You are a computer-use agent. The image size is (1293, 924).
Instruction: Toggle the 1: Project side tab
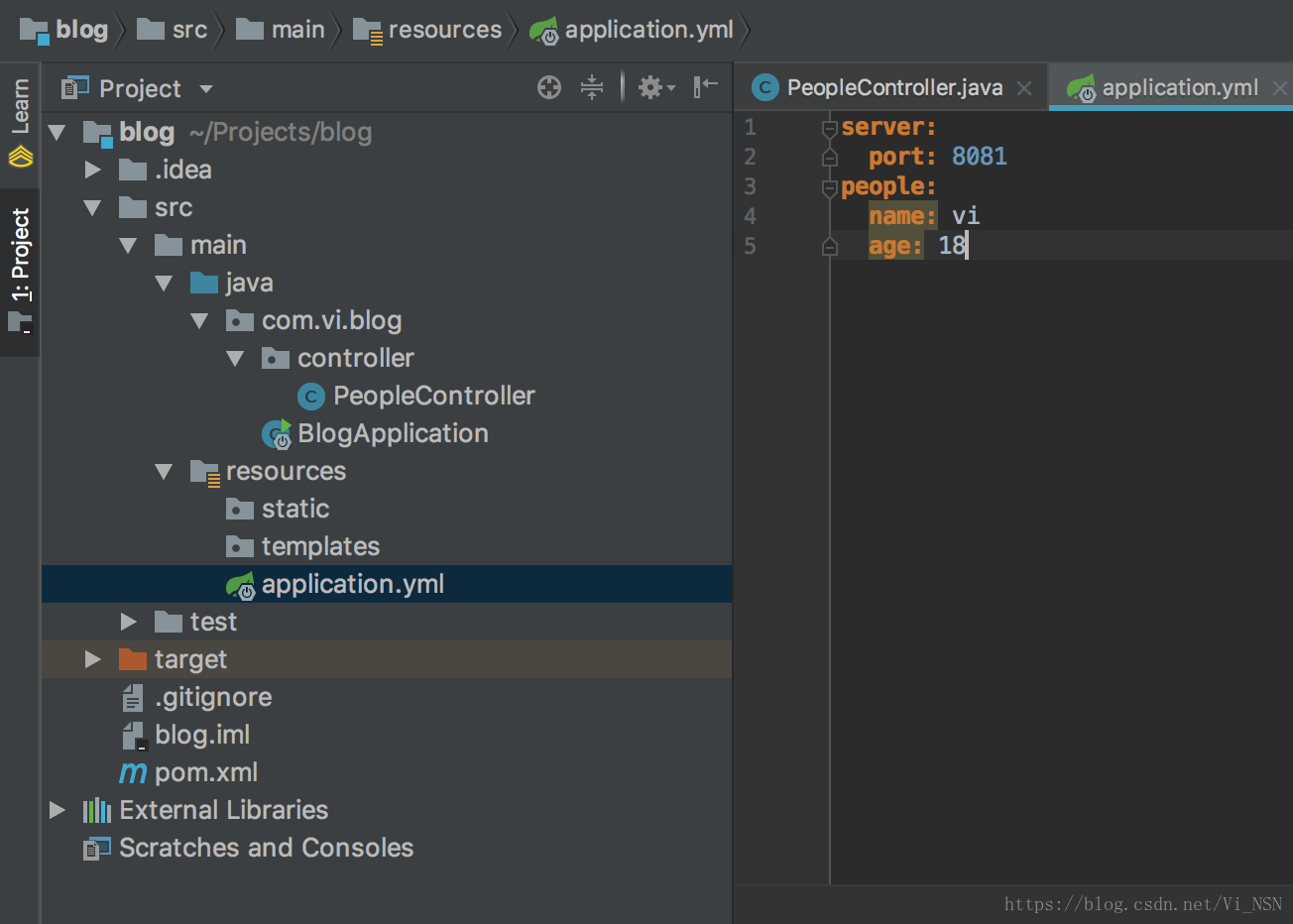(x=20, y=272)
